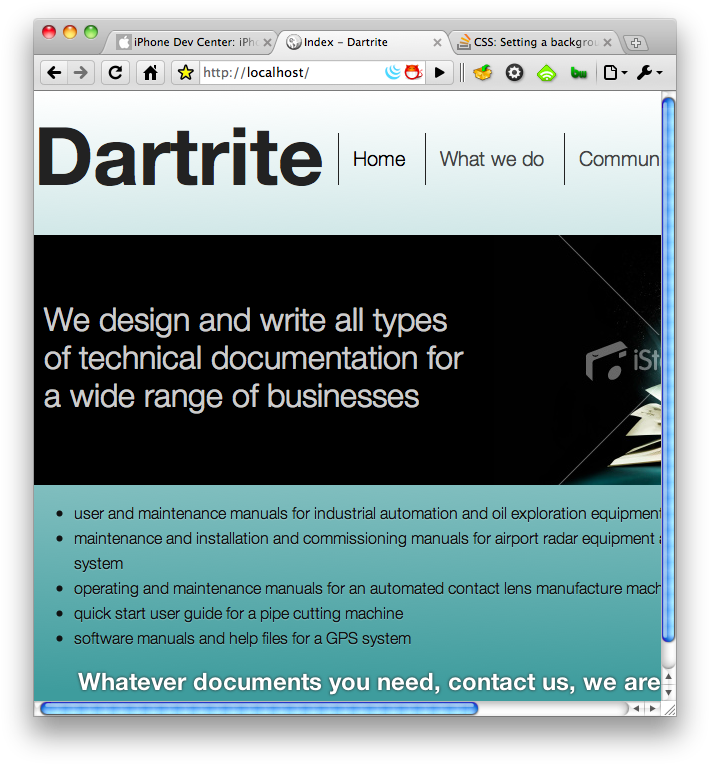Bookmark this page with the star icon
The image size is (709, 764).
185,72
